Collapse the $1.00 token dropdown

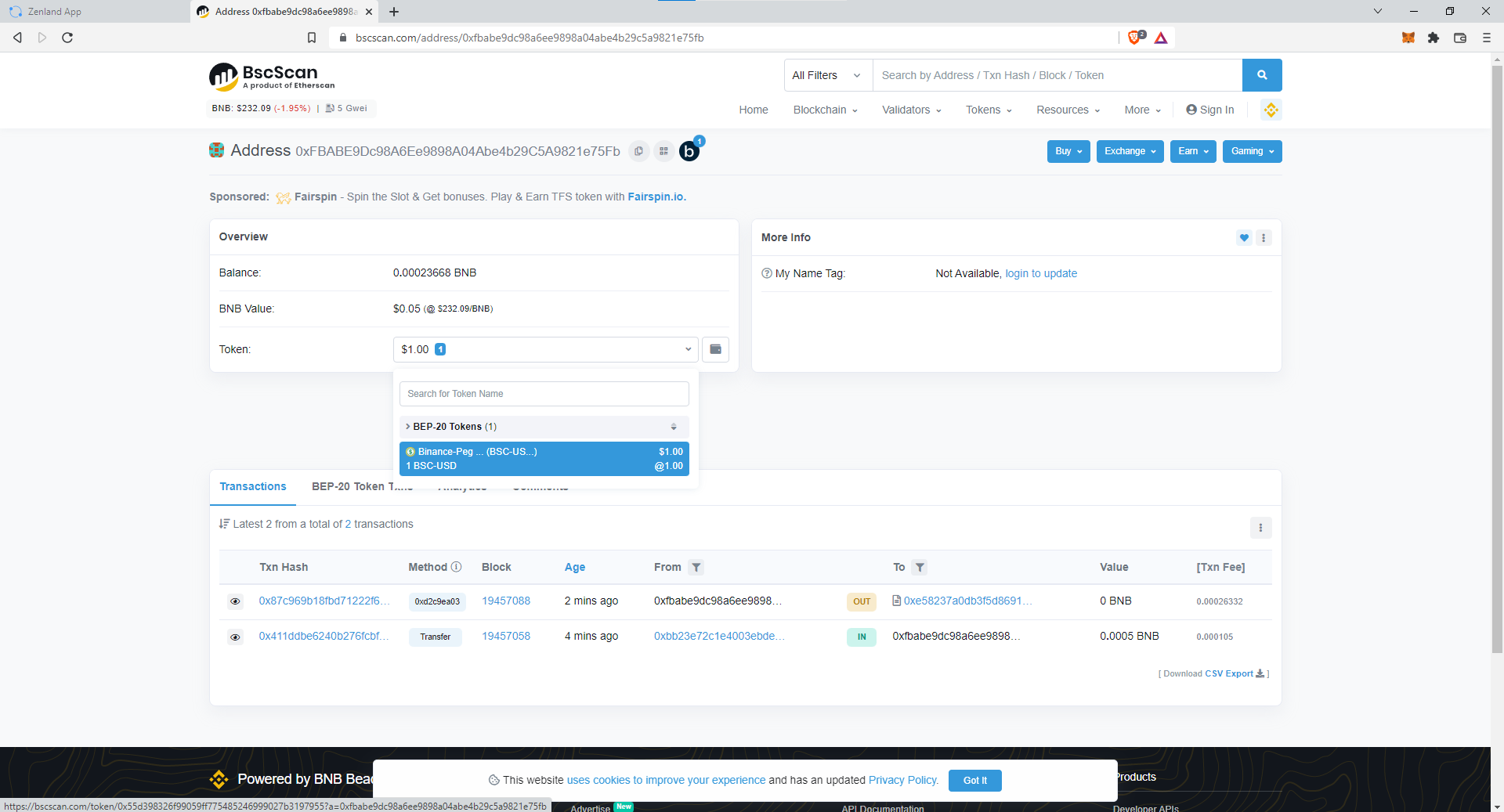(545, 349)
